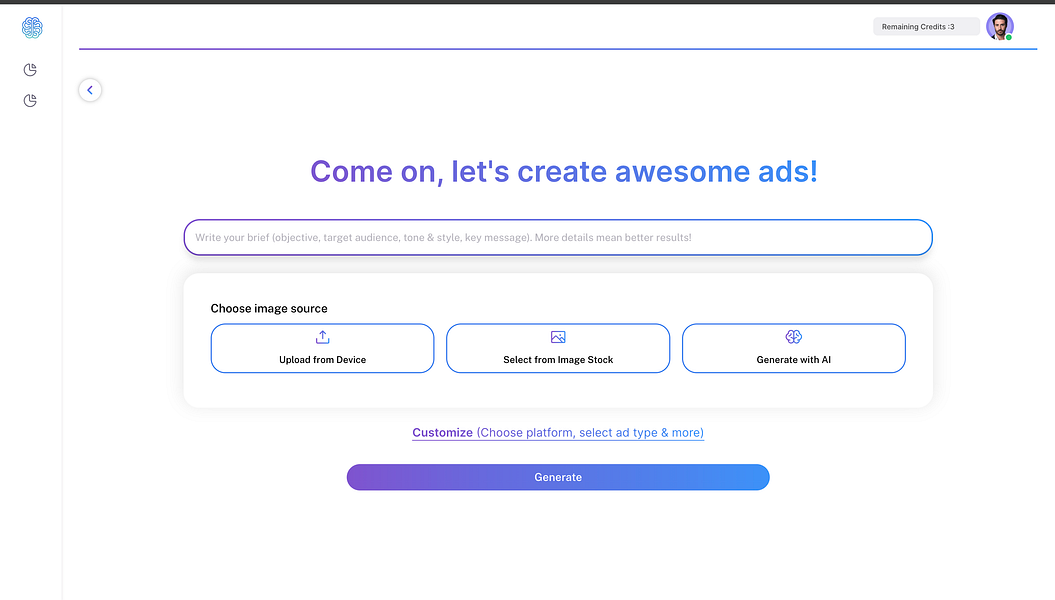
Task: Click the brain logo in the sidebar
Action: (31, 27)
